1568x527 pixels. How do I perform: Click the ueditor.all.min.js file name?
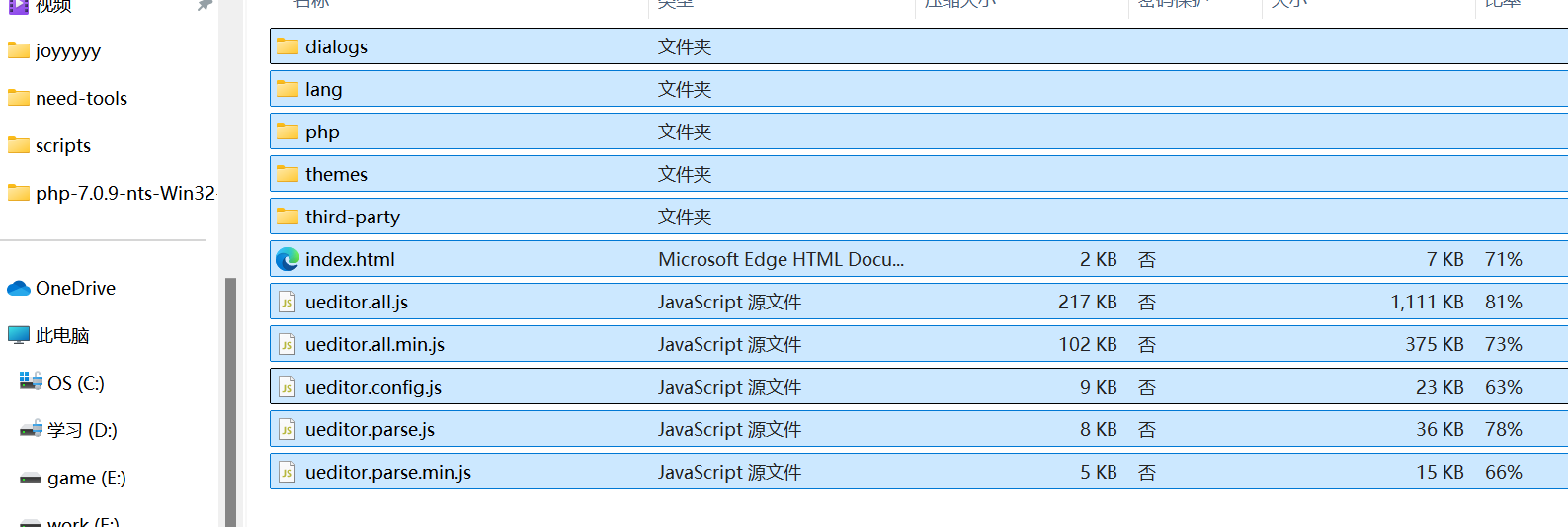pyautogui.click(x=374, y=344)
